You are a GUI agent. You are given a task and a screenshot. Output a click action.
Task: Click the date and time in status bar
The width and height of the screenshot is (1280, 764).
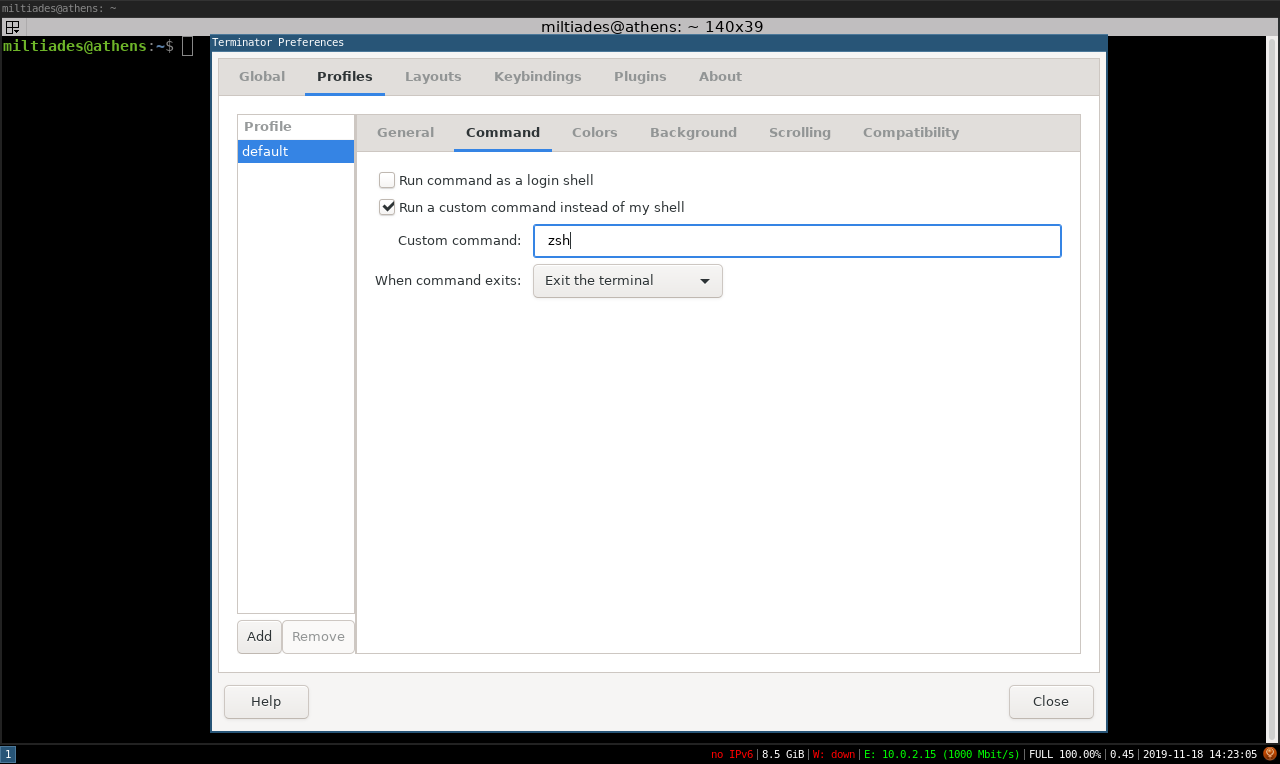pos(1200,754)
